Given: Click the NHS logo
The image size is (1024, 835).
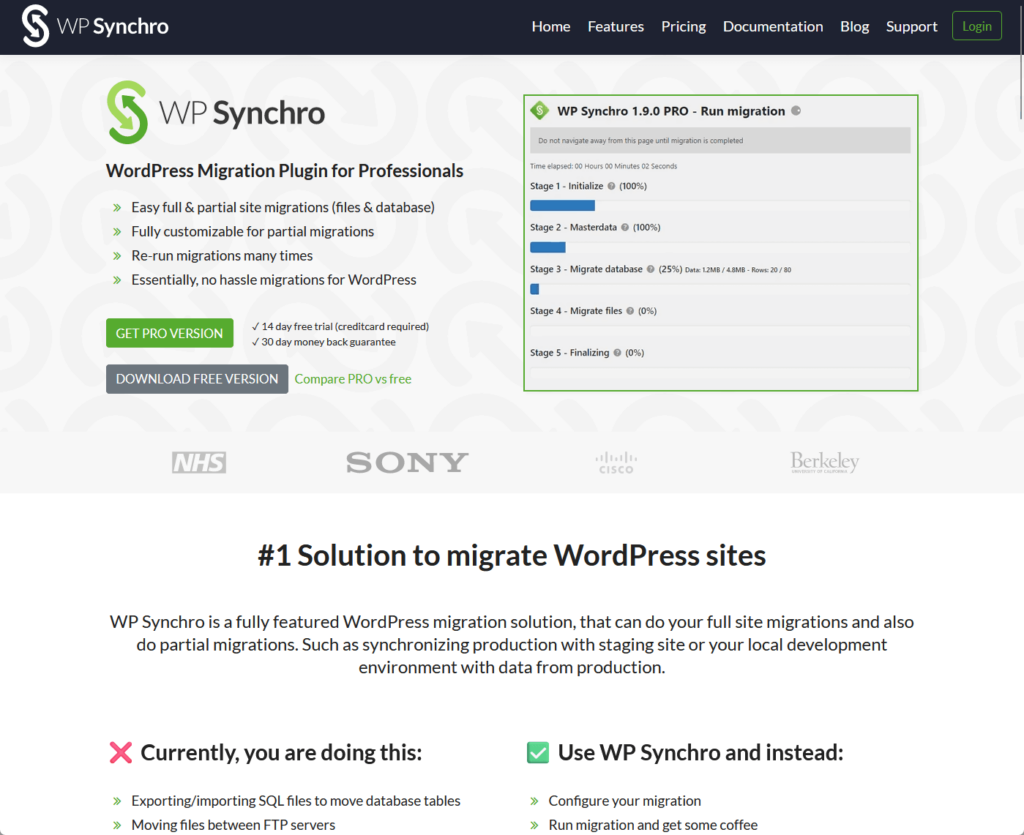Looking at the screenshot, I should (x=199, y=462).
